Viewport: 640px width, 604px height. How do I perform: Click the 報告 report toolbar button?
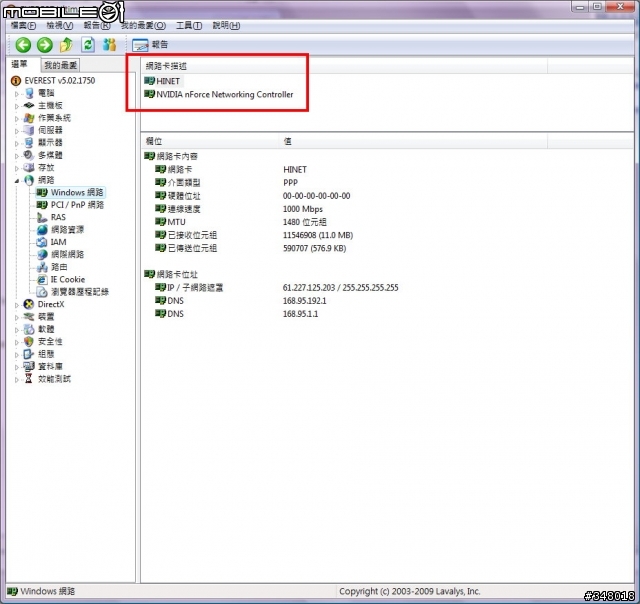tap(150, 45)
